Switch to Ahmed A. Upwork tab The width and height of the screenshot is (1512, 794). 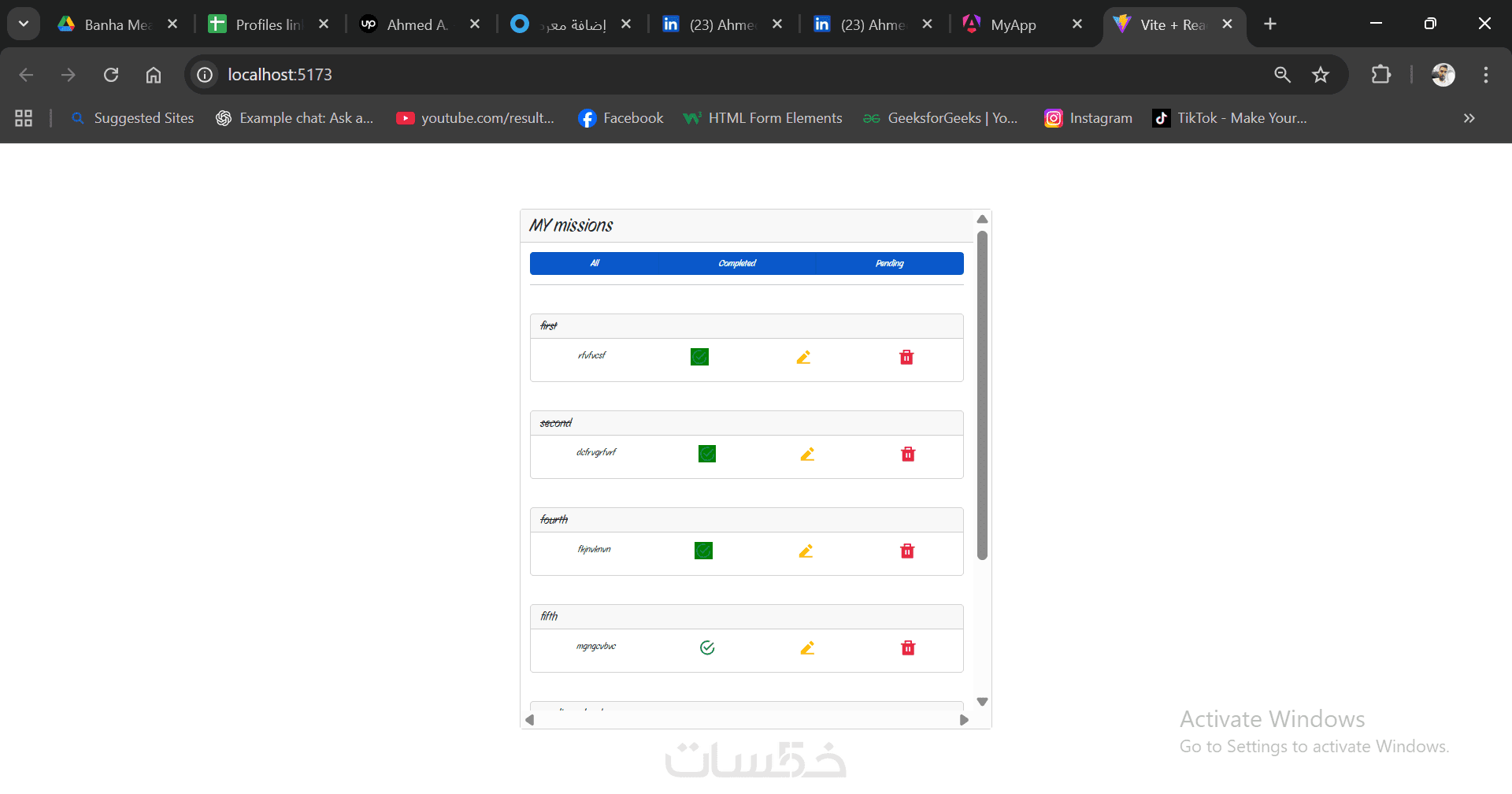pyautogui.click(x=421, y=24)
